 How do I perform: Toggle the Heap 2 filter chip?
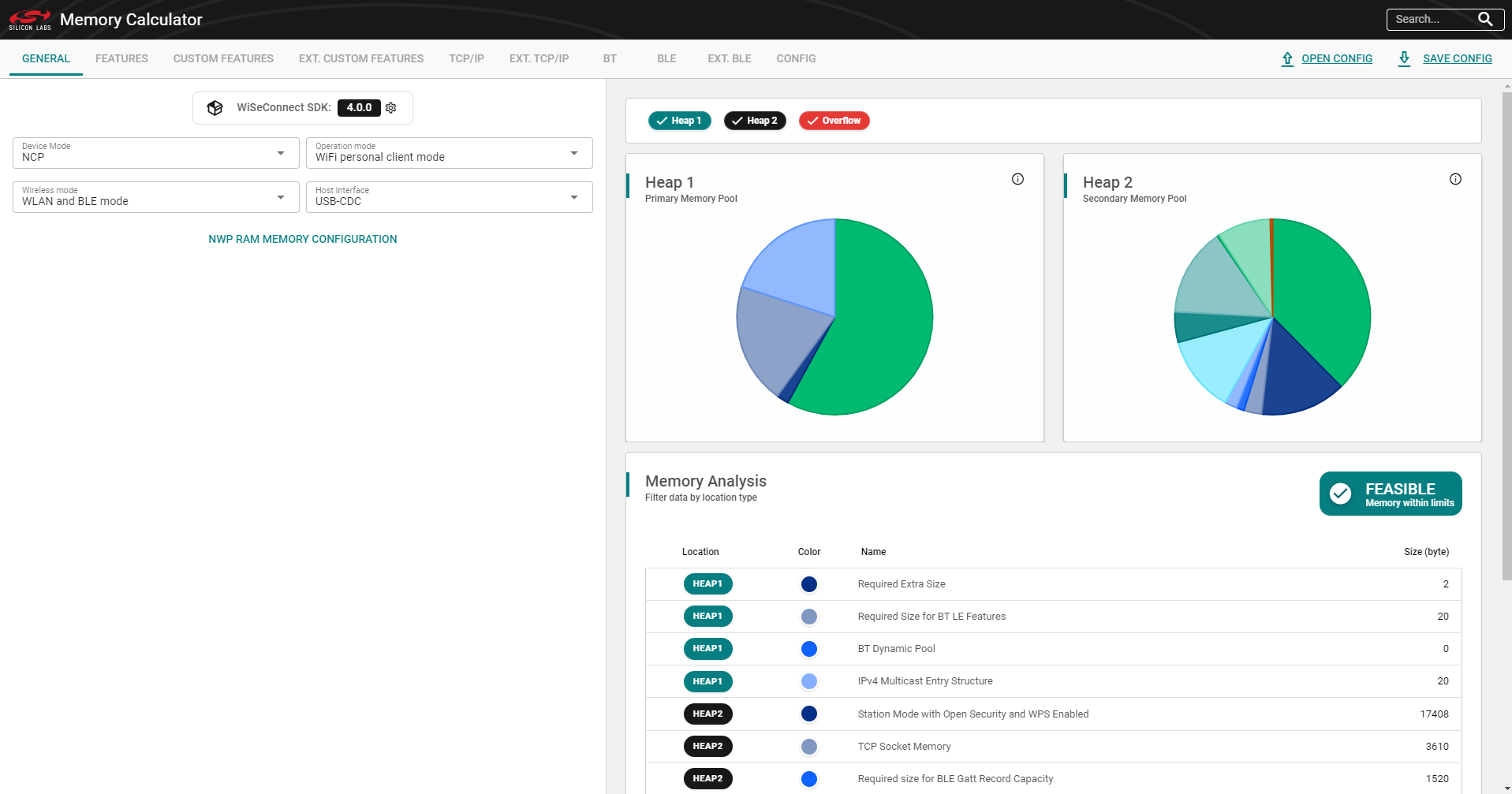pos(755,121)
